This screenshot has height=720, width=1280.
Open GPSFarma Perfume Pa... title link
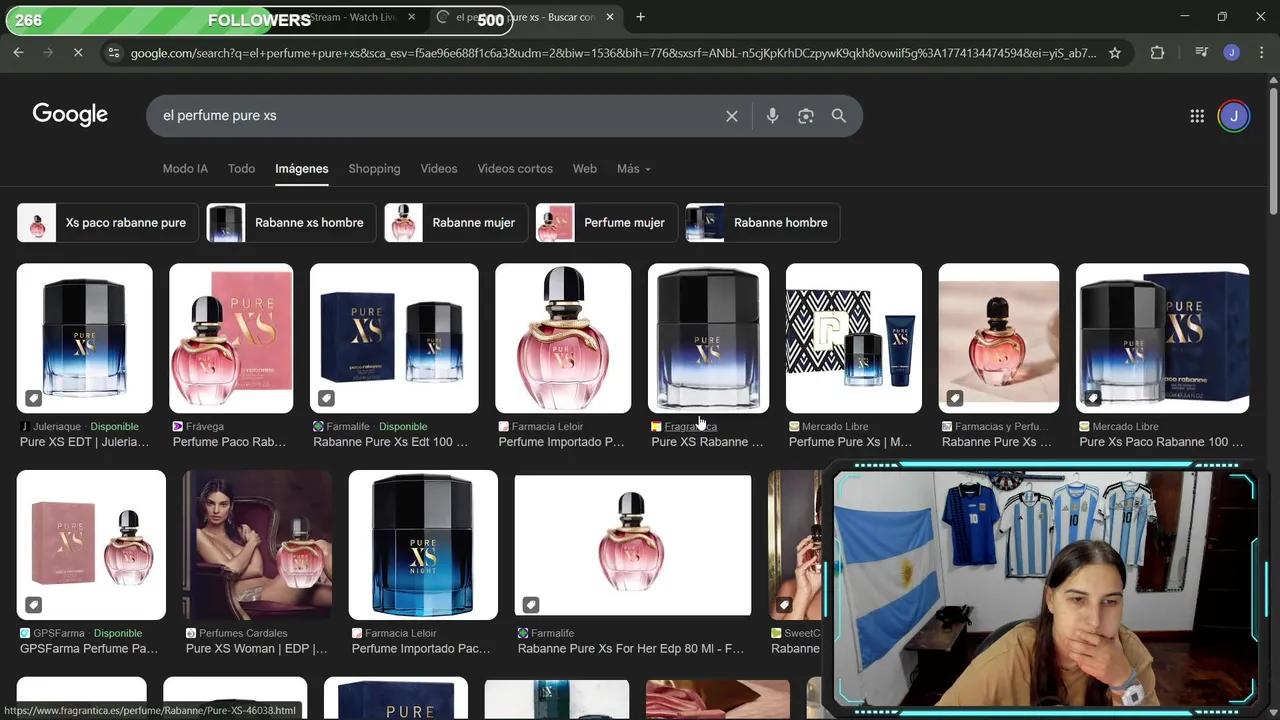[x=89, y=649]
